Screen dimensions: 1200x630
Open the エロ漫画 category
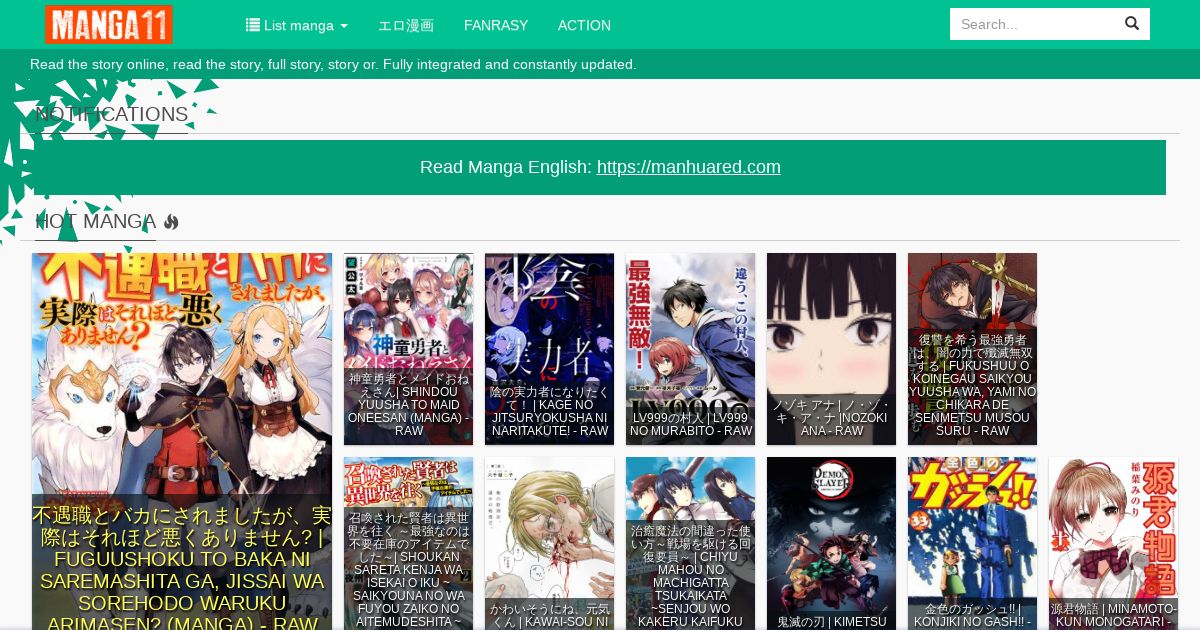click(406, 25)
